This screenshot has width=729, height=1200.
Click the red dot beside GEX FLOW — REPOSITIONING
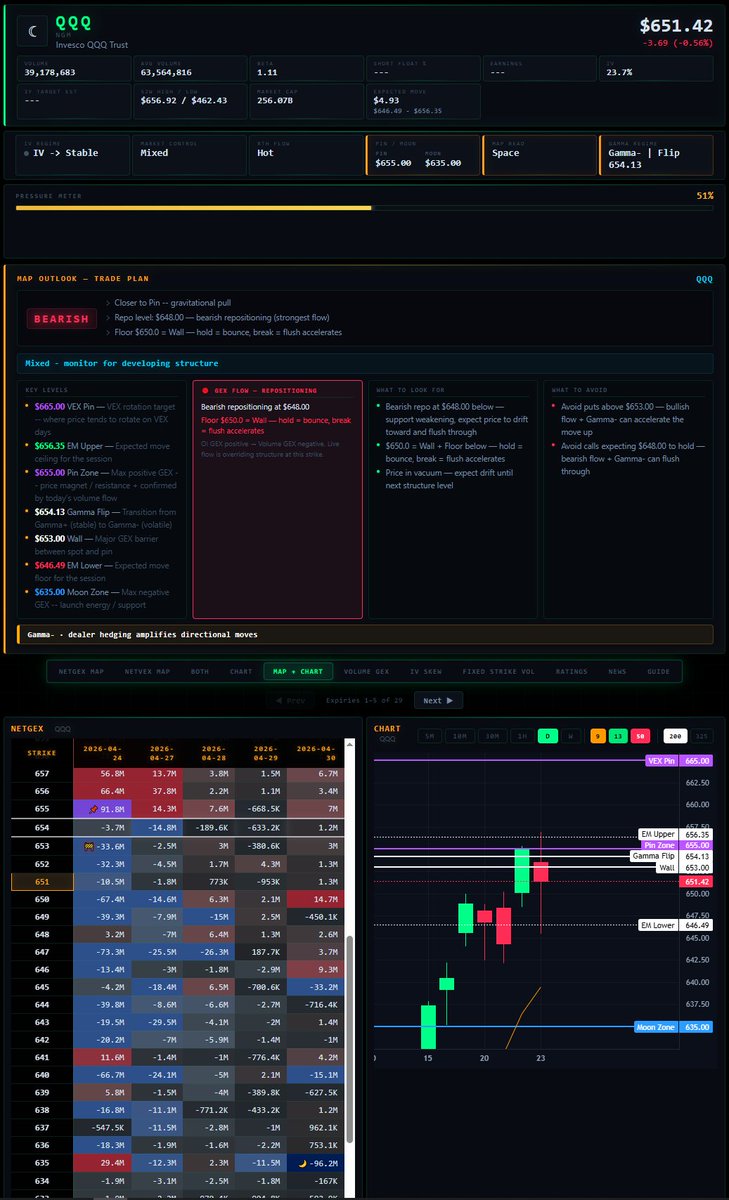tap(205, 390)
